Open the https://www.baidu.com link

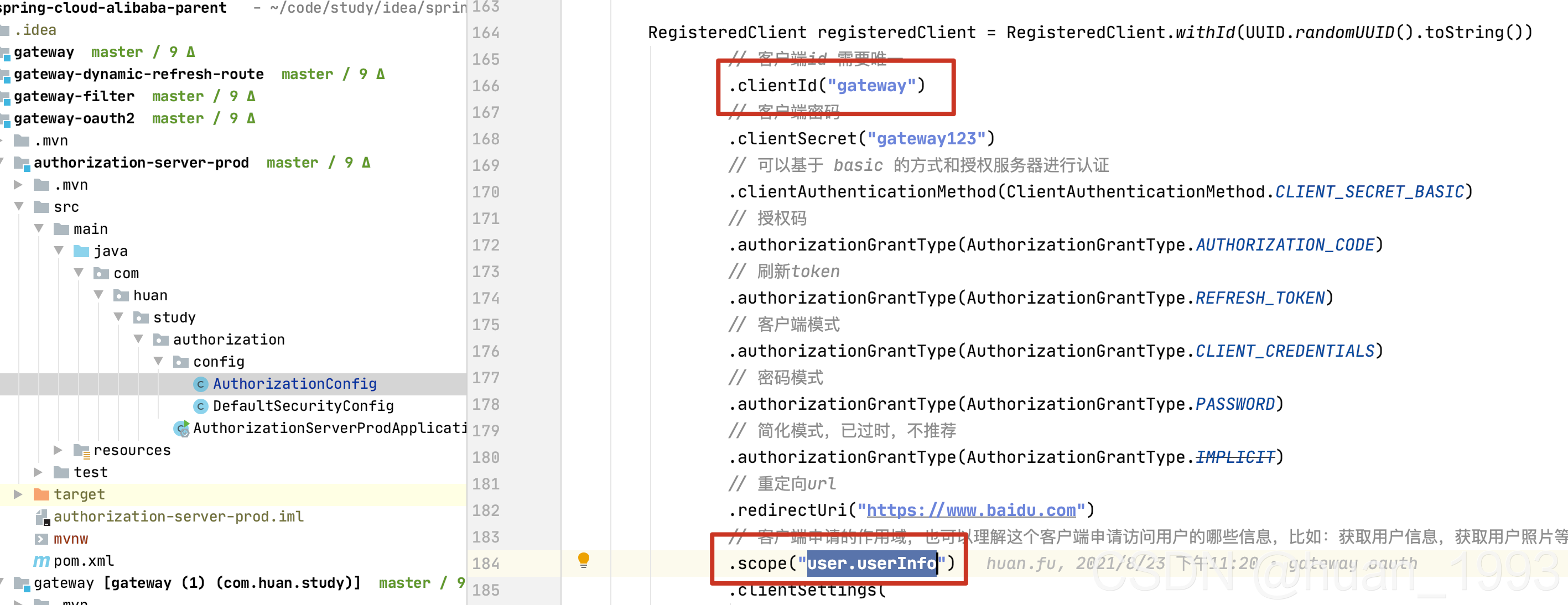tap(970, 510)
